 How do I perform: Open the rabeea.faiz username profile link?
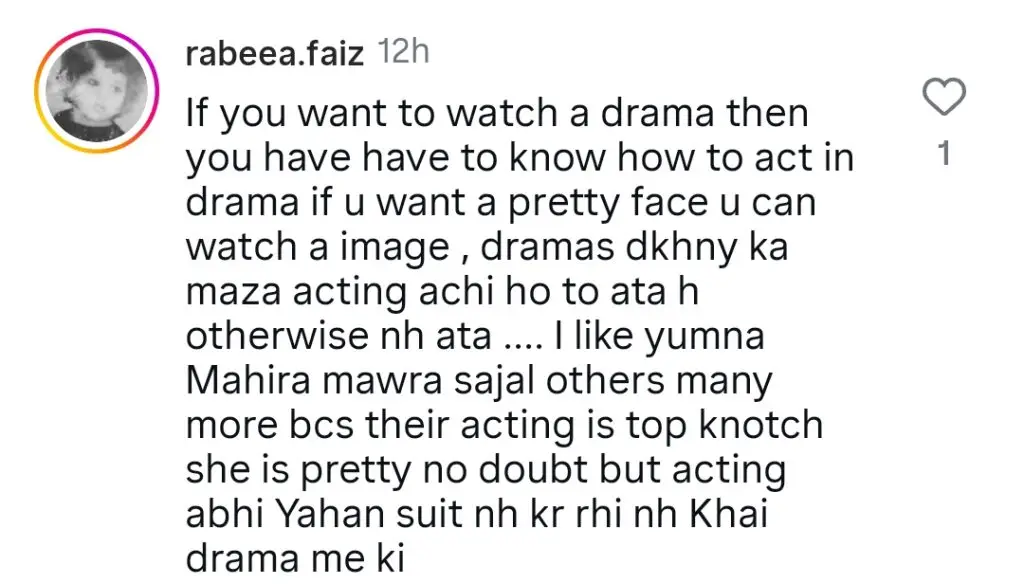276,53
